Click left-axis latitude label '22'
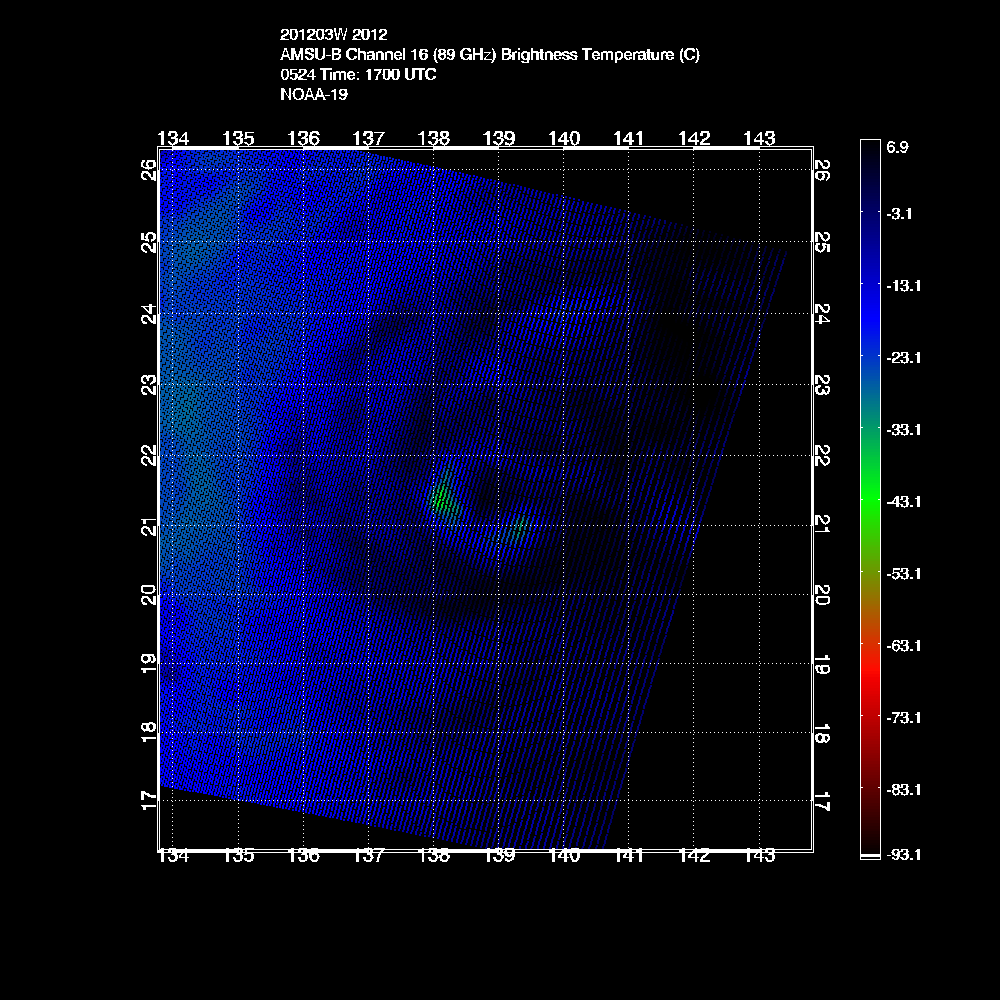The height and width of the screenshot is (1000, 1000). 149,456
